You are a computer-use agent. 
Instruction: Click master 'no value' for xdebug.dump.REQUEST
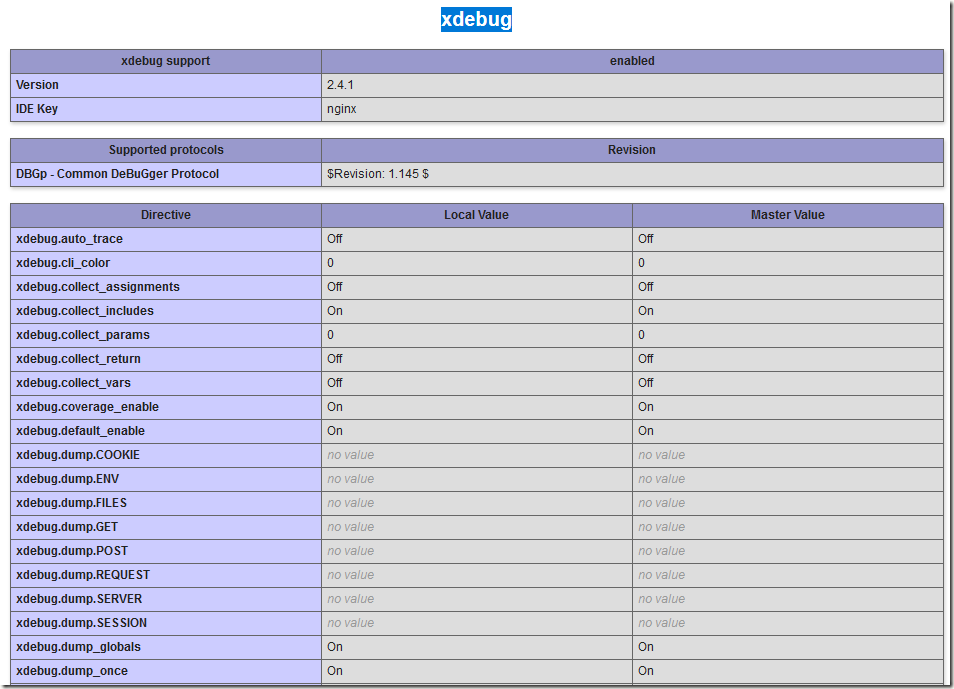[661, 575]
